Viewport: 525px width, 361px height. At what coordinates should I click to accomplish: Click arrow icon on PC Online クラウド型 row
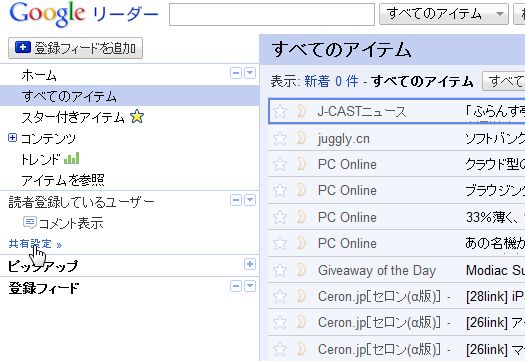302,164
